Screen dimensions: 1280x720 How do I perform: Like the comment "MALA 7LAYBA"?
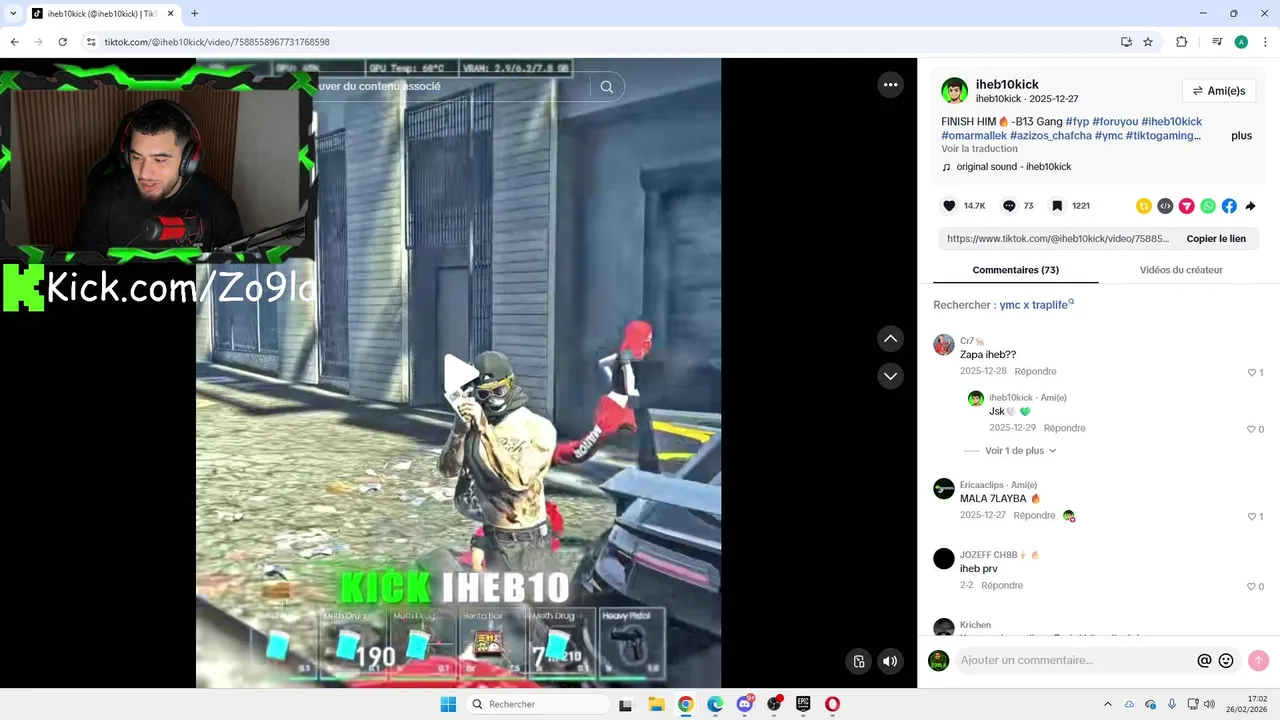coord(1251,516)
